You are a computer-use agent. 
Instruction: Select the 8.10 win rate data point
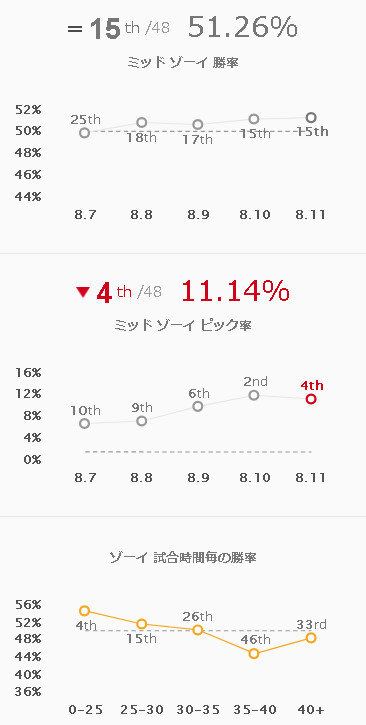coord(254,119)
